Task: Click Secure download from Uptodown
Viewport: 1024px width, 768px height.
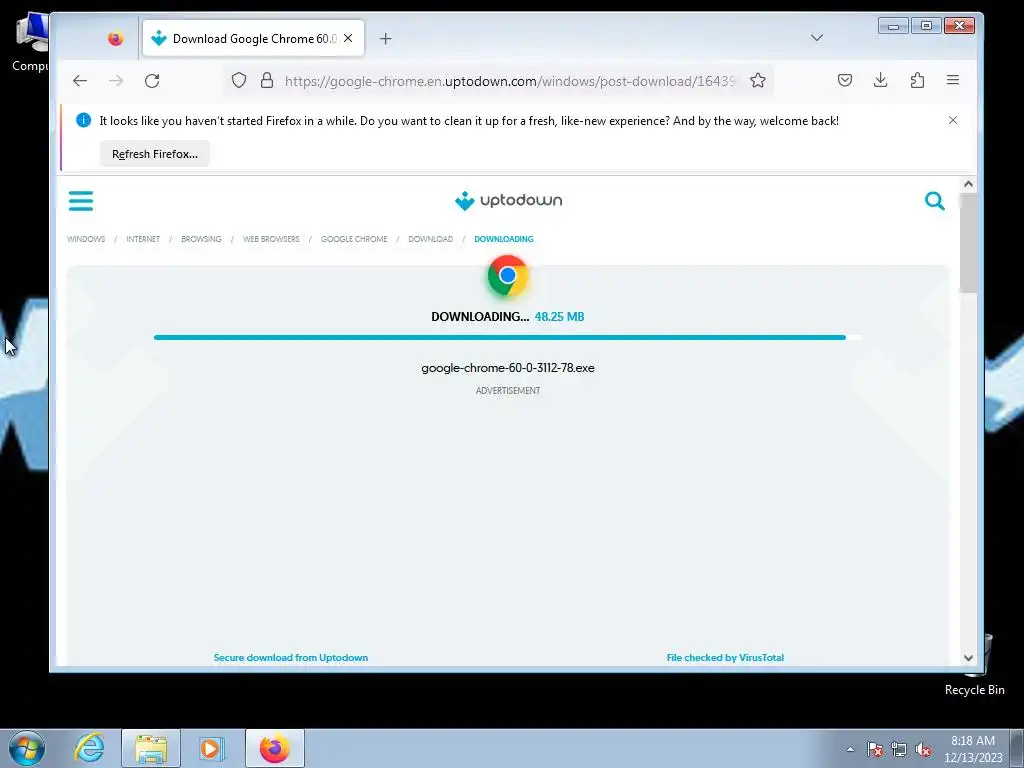Action: pos(291,658)
